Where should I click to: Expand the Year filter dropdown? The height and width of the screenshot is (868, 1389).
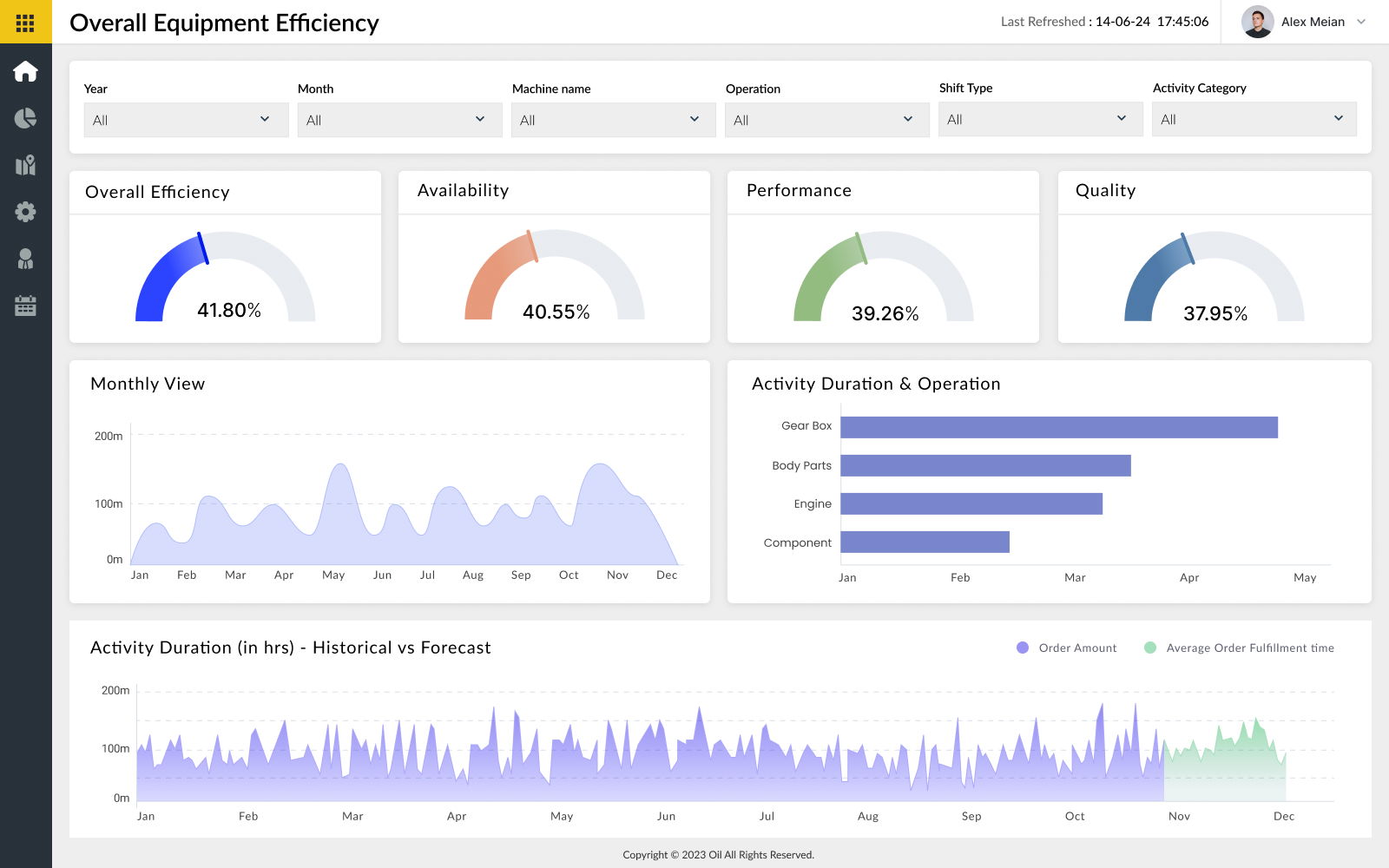point(186,120)
